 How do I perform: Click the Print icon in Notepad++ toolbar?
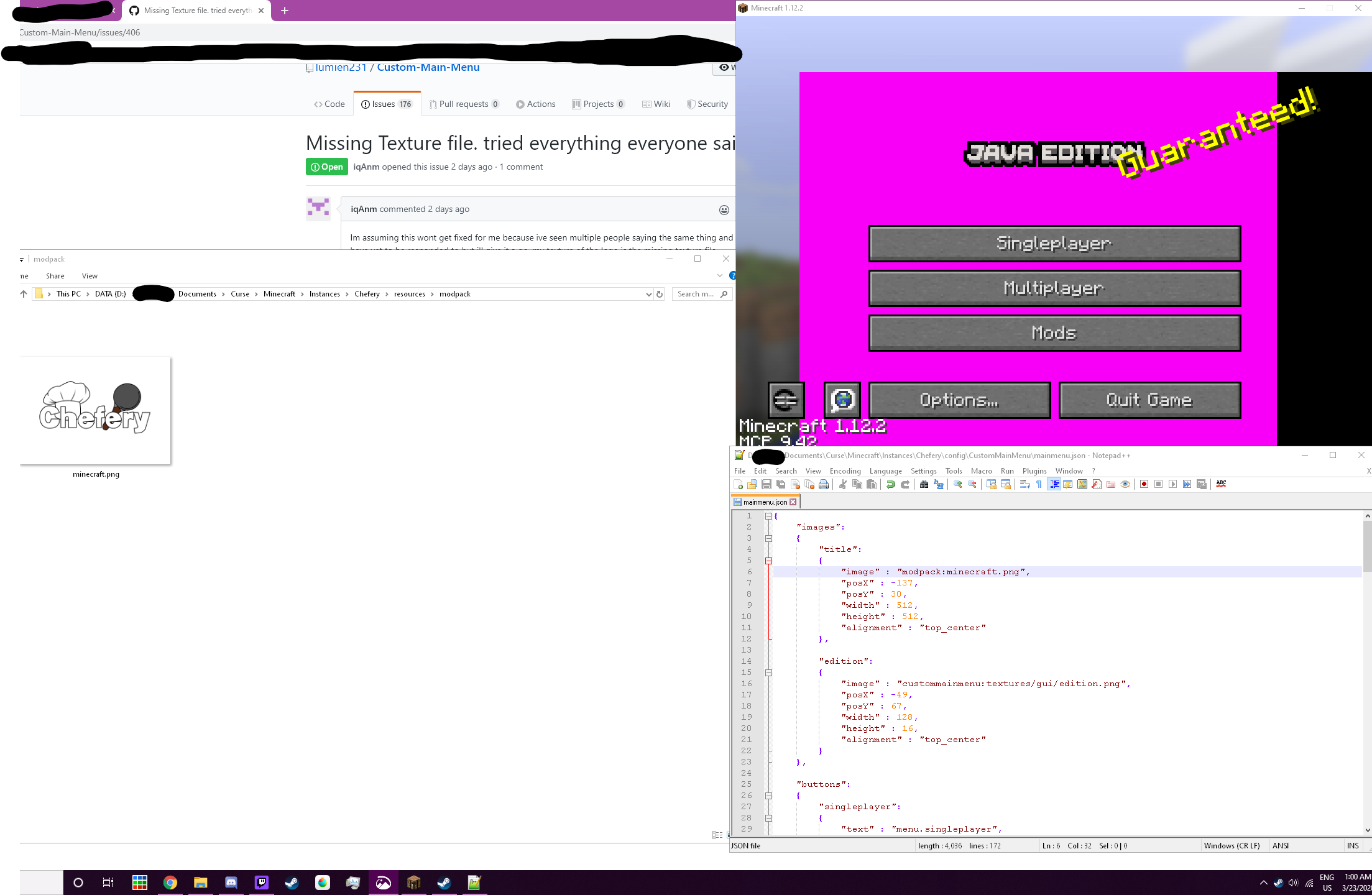pos(824,485)
